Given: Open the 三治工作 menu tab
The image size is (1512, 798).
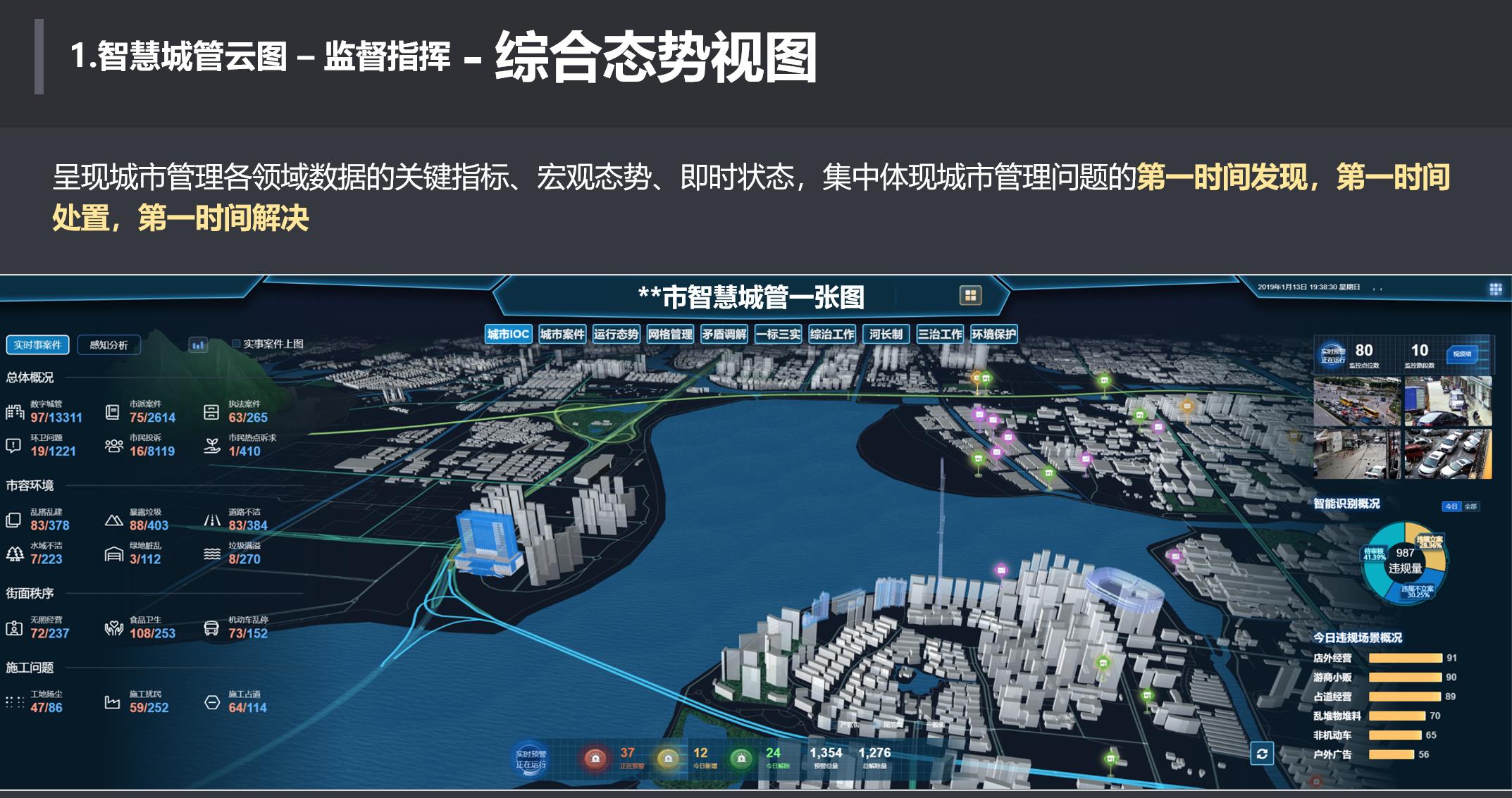Looking at the screenshot, I should [x=940, y=334].
